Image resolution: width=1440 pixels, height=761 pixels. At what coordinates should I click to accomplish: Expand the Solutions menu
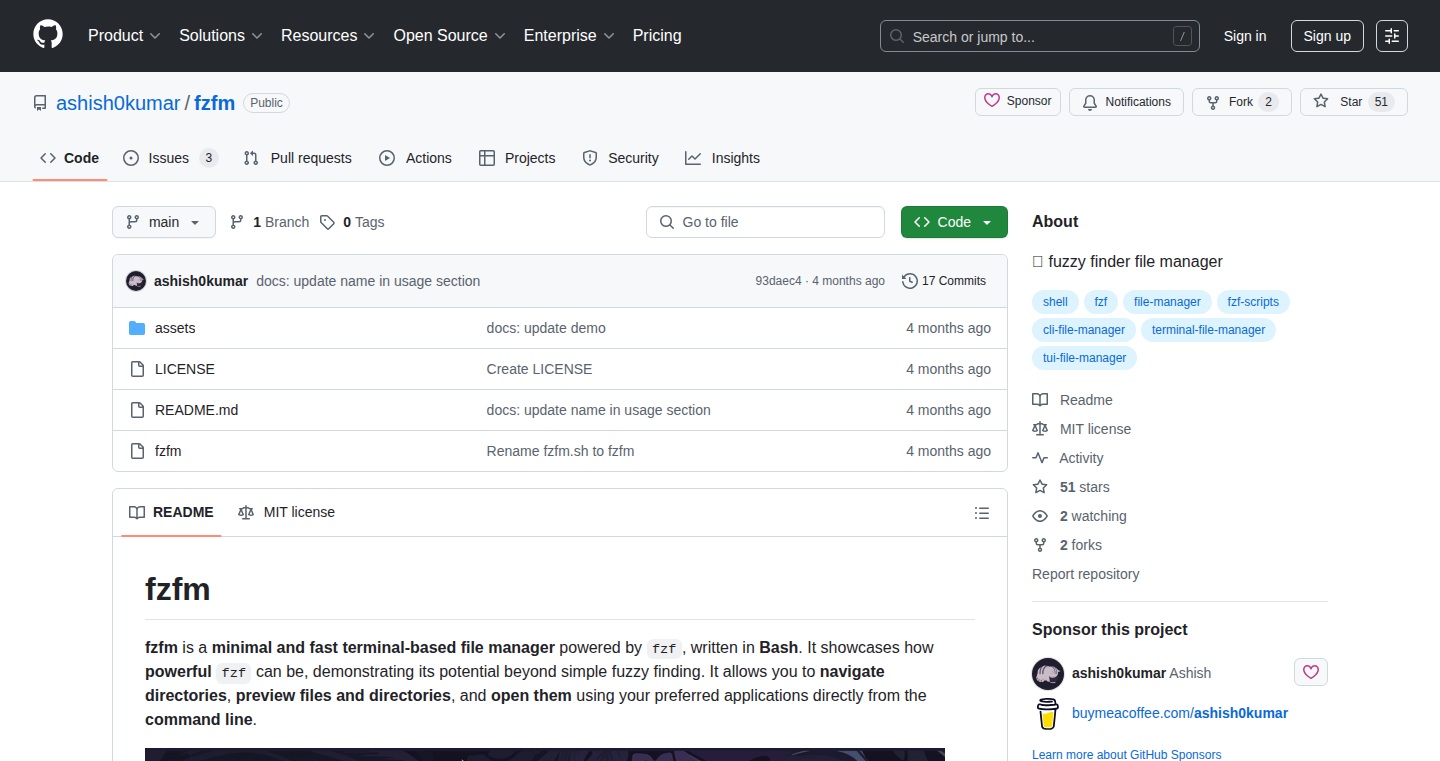[x=221, y=35]
